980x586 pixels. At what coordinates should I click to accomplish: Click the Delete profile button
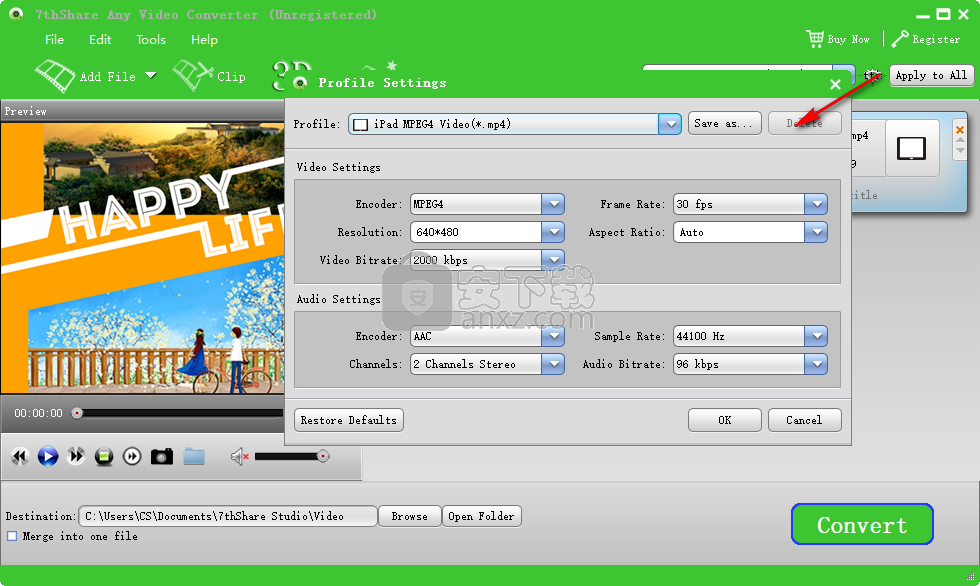[804, 123]
